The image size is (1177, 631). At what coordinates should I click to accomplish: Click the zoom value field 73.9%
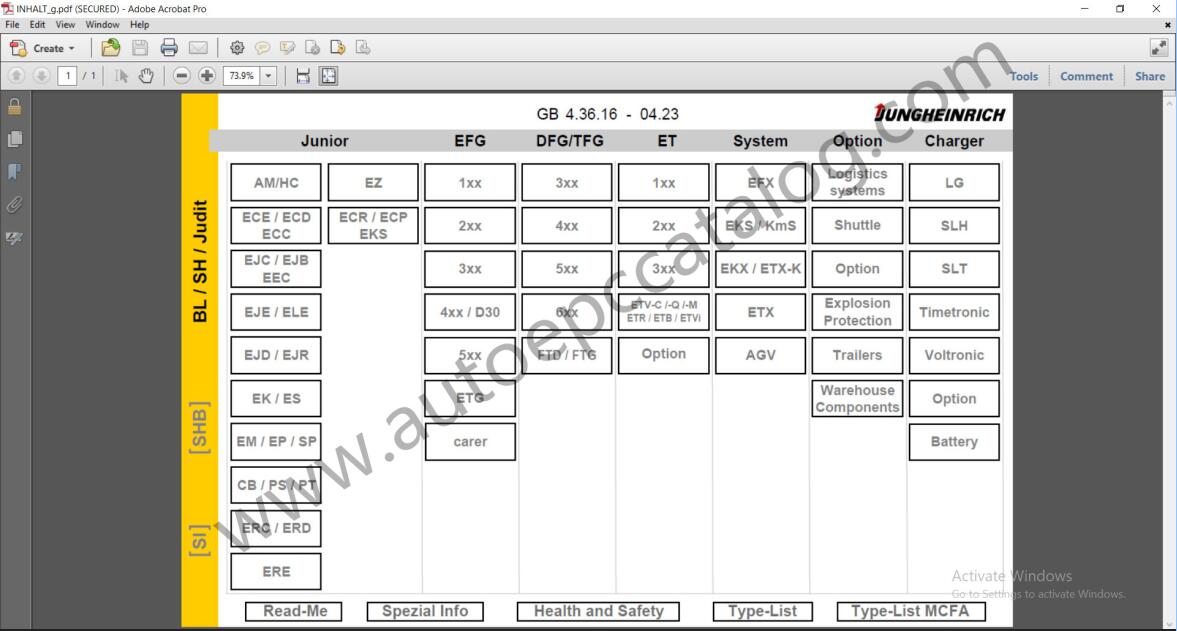[x=241, y=76]
